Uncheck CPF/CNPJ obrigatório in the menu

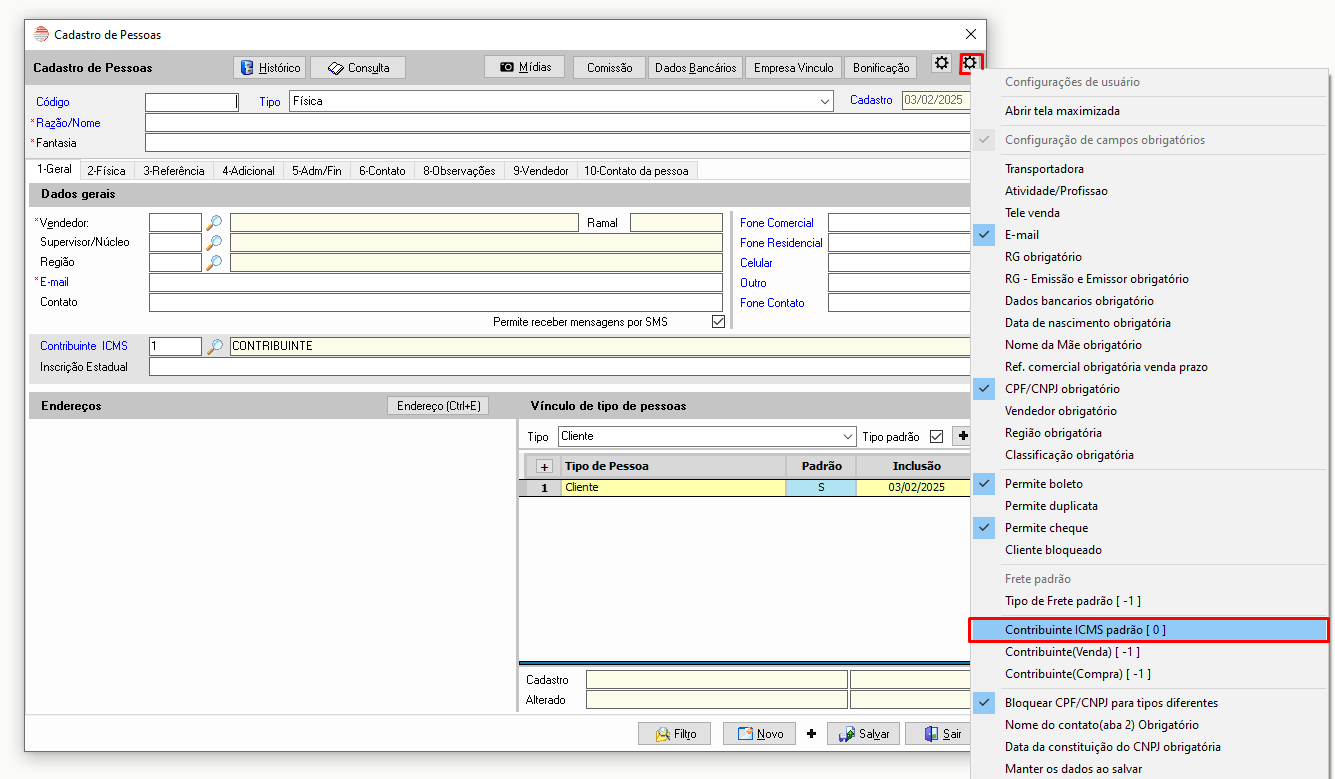(1149, 389)
